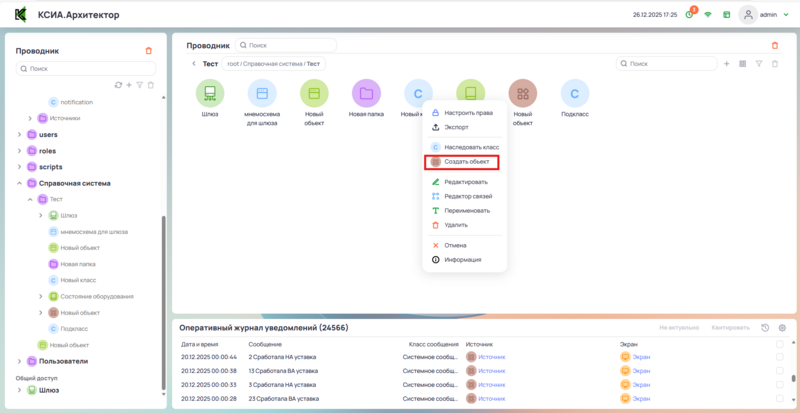Screen dimensions: 800x413
Task: Collapse the Справочная система tree node
Action: click(x=19, y=183)
